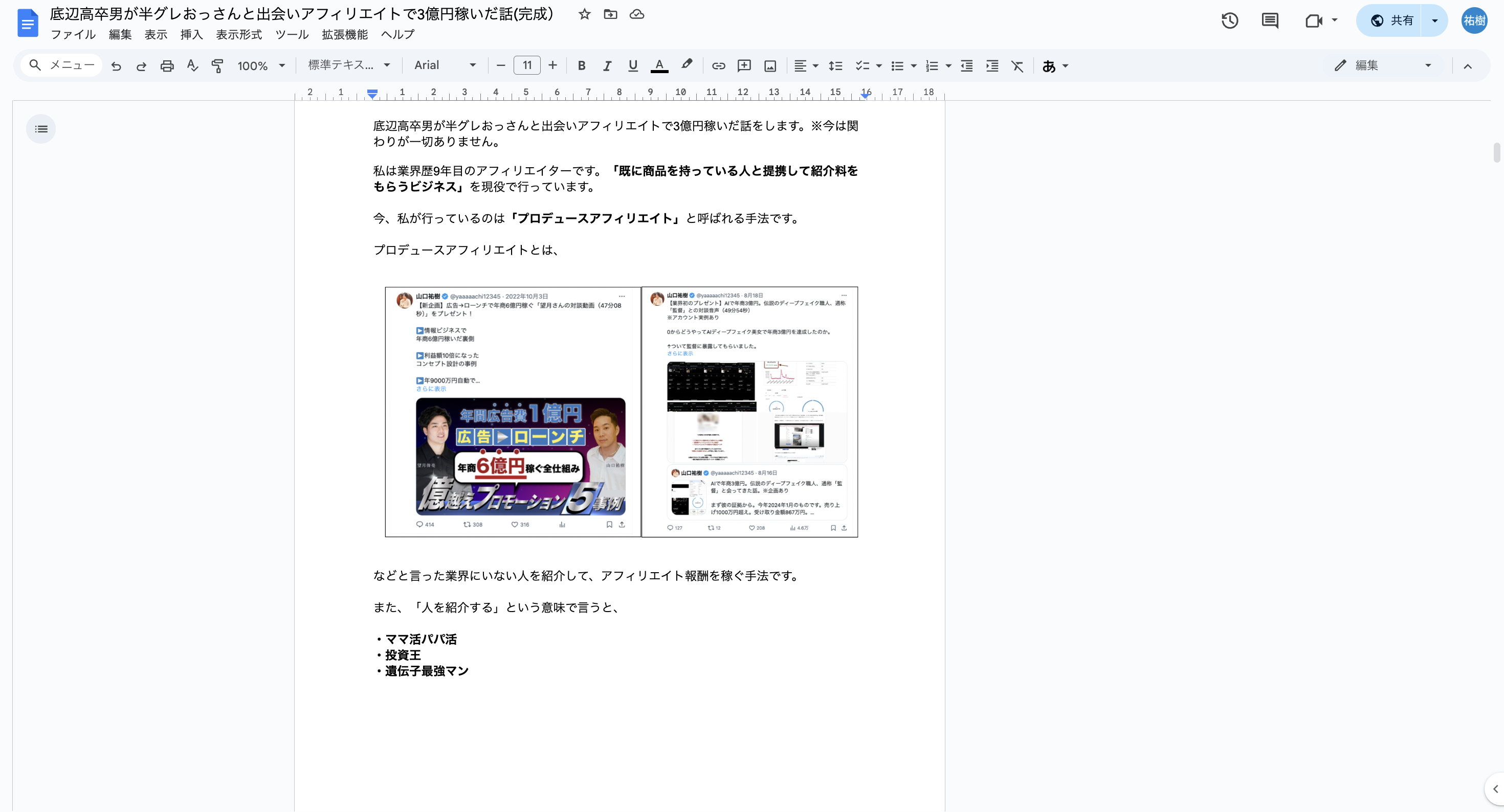Open the comments history icon
The height and width of the screenshot is (812, 1504).
pos(1269,21)
